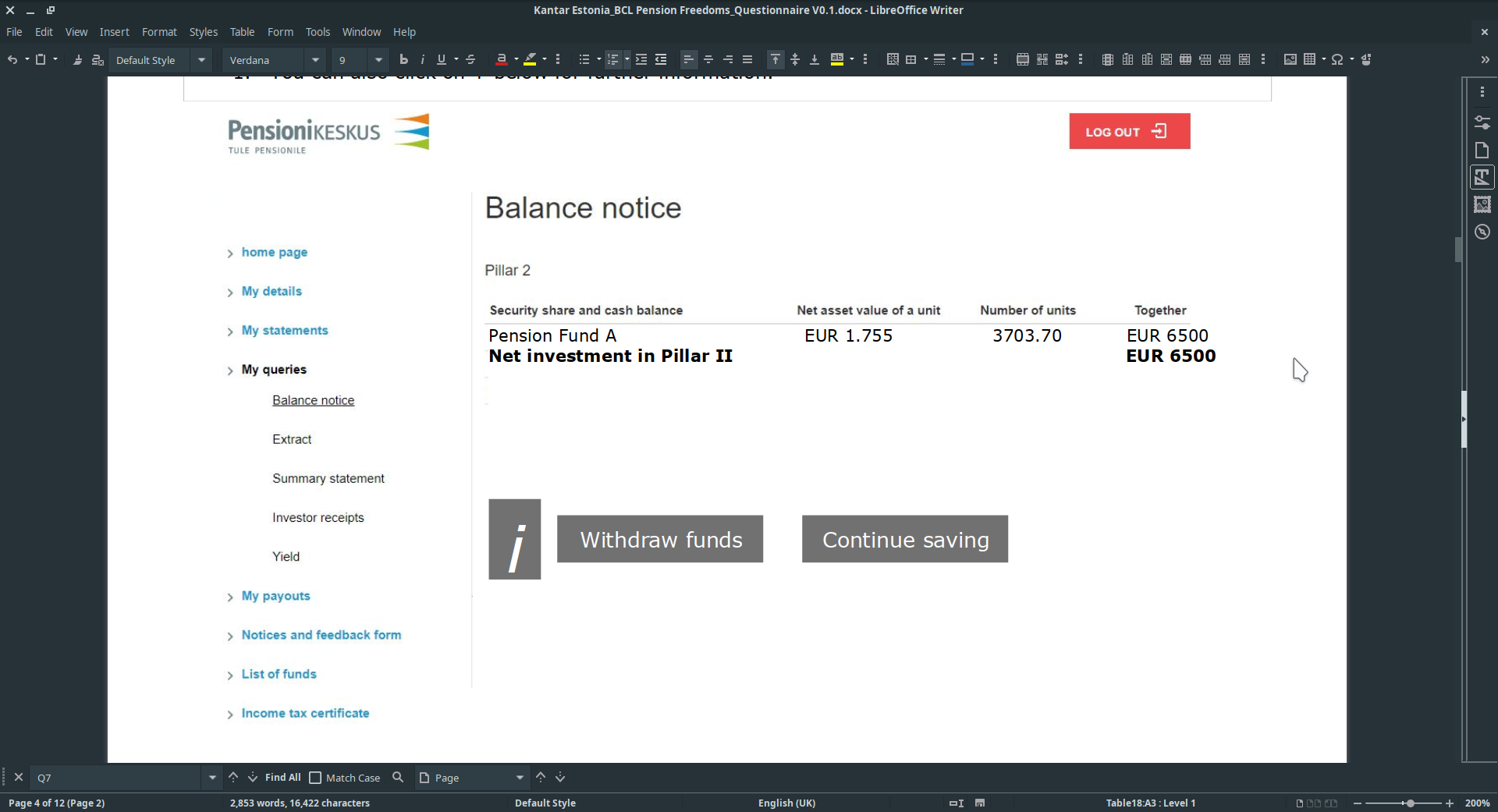Open the underline style dropdown arrow
Image resolution: width=1498 pixels, height=812 pixels.
click(x=456, y=59)
